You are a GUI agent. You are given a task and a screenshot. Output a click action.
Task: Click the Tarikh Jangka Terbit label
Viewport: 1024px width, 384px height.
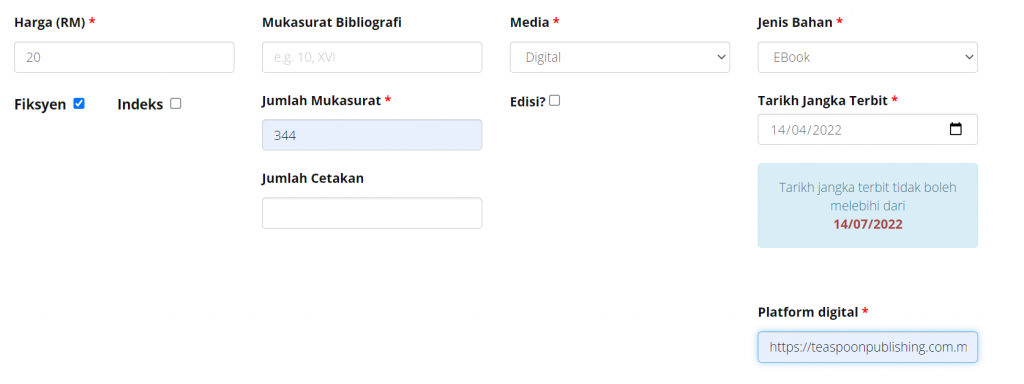822,101
